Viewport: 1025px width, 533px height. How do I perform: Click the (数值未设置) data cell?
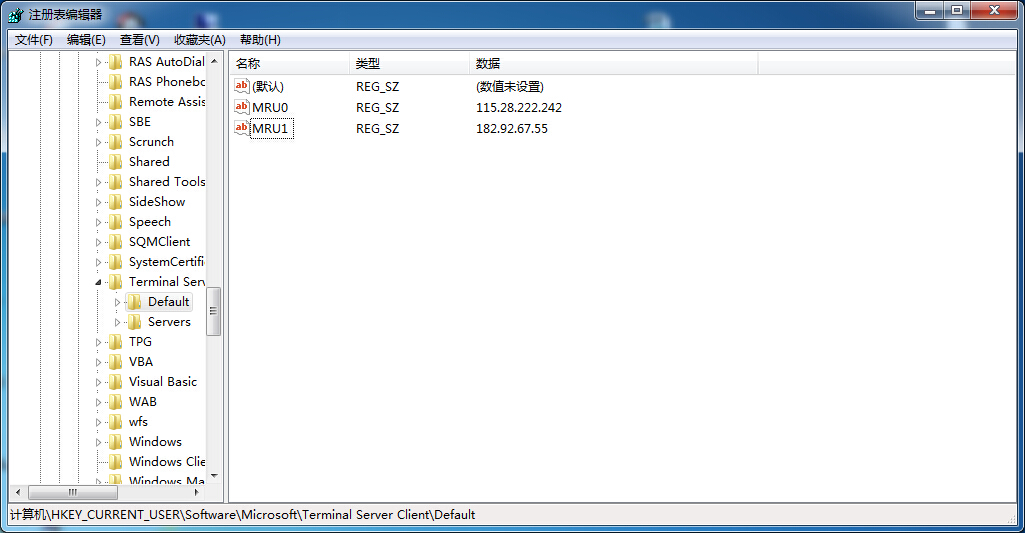point(510,86)
